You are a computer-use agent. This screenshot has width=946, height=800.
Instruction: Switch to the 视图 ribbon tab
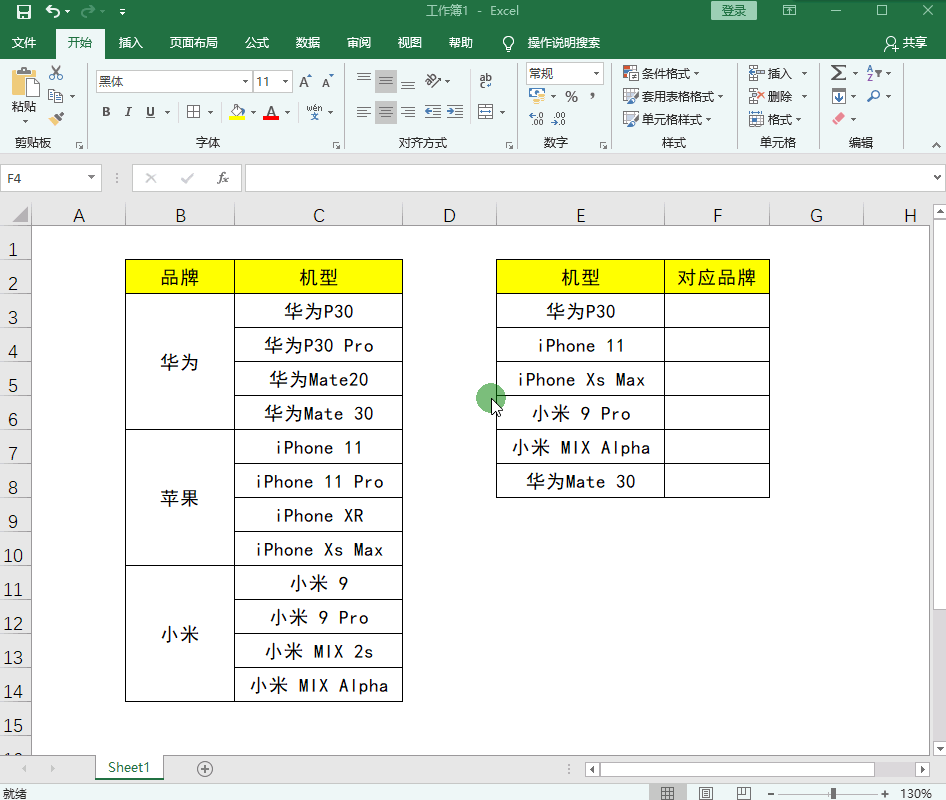[x=410, y=43]
